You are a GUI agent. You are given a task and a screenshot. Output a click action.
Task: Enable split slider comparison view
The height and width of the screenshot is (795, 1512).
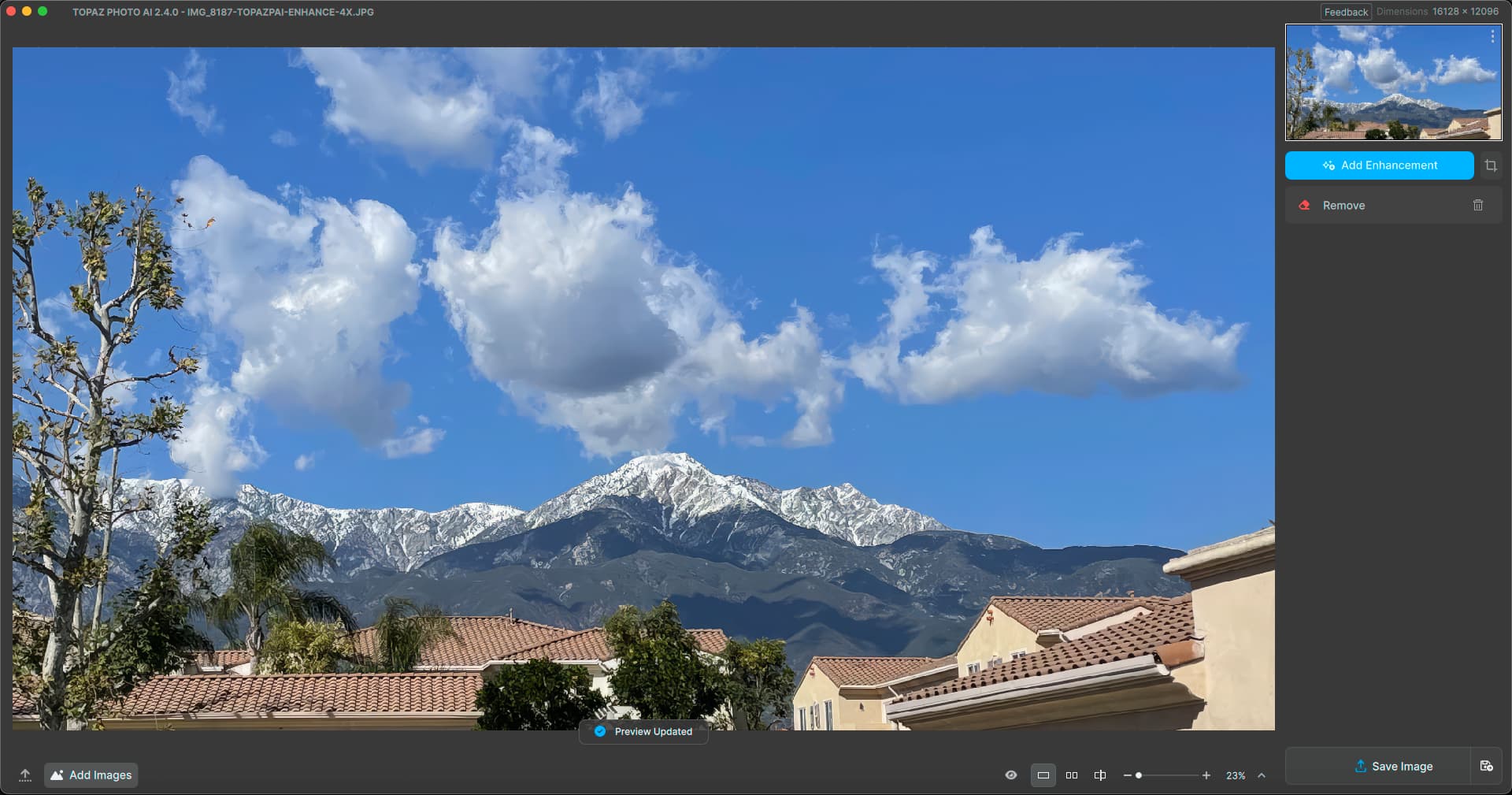point(1100,775)
